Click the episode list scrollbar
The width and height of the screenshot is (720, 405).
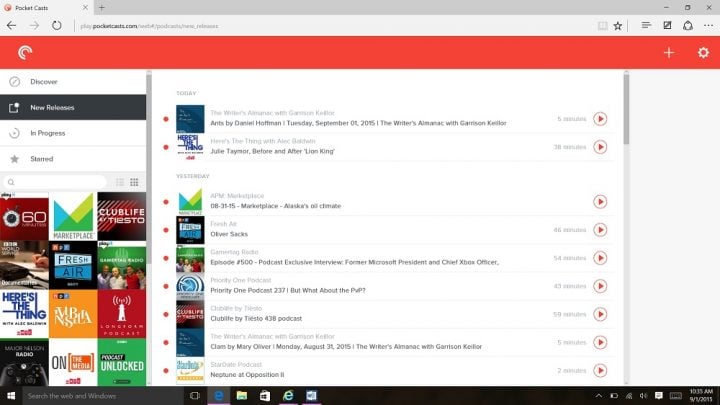pyautogui.click(x=626, y=108)
